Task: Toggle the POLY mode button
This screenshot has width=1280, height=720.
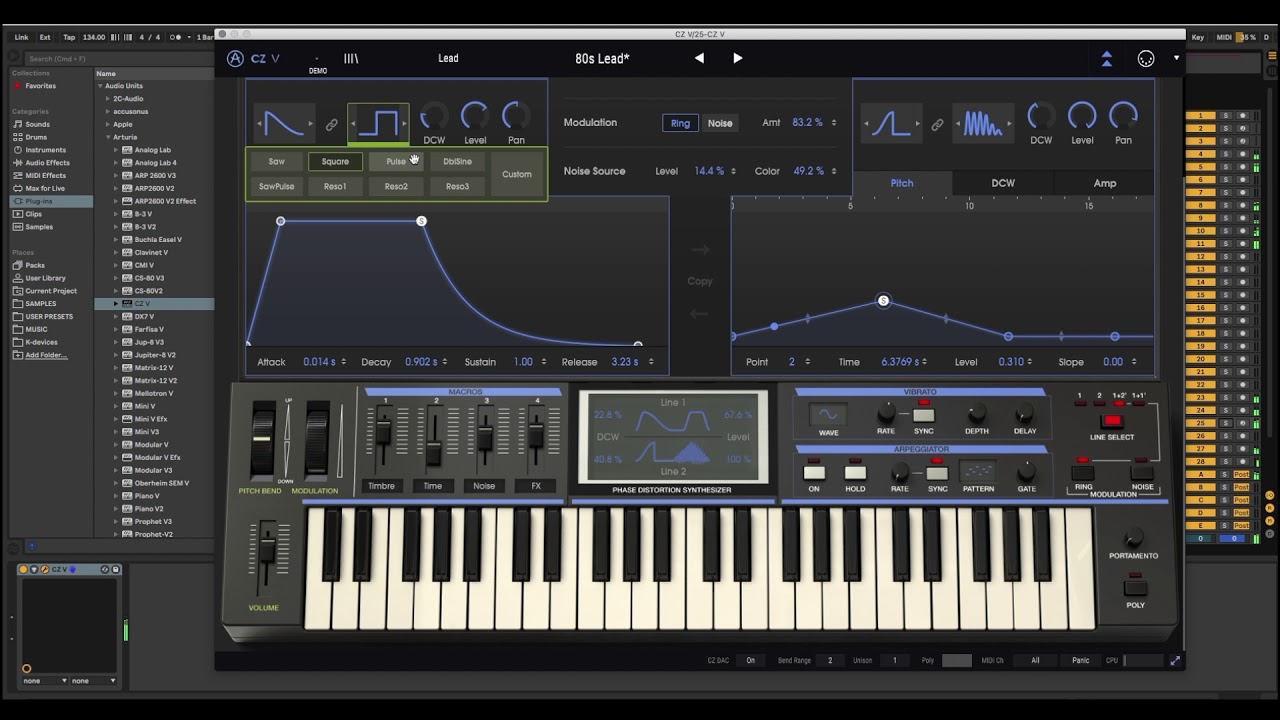Action: (x=1135, y=587)
